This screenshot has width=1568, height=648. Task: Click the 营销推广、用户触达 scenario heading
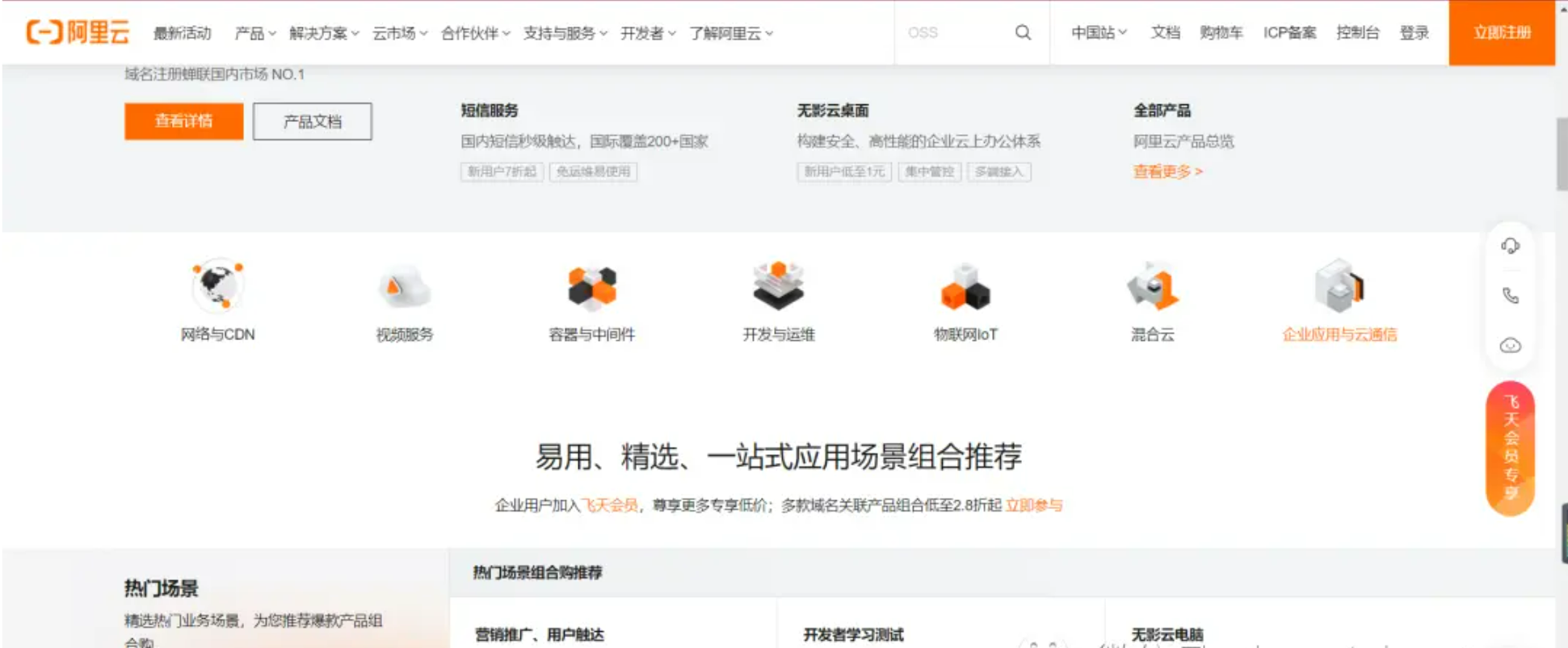(540, 635)
